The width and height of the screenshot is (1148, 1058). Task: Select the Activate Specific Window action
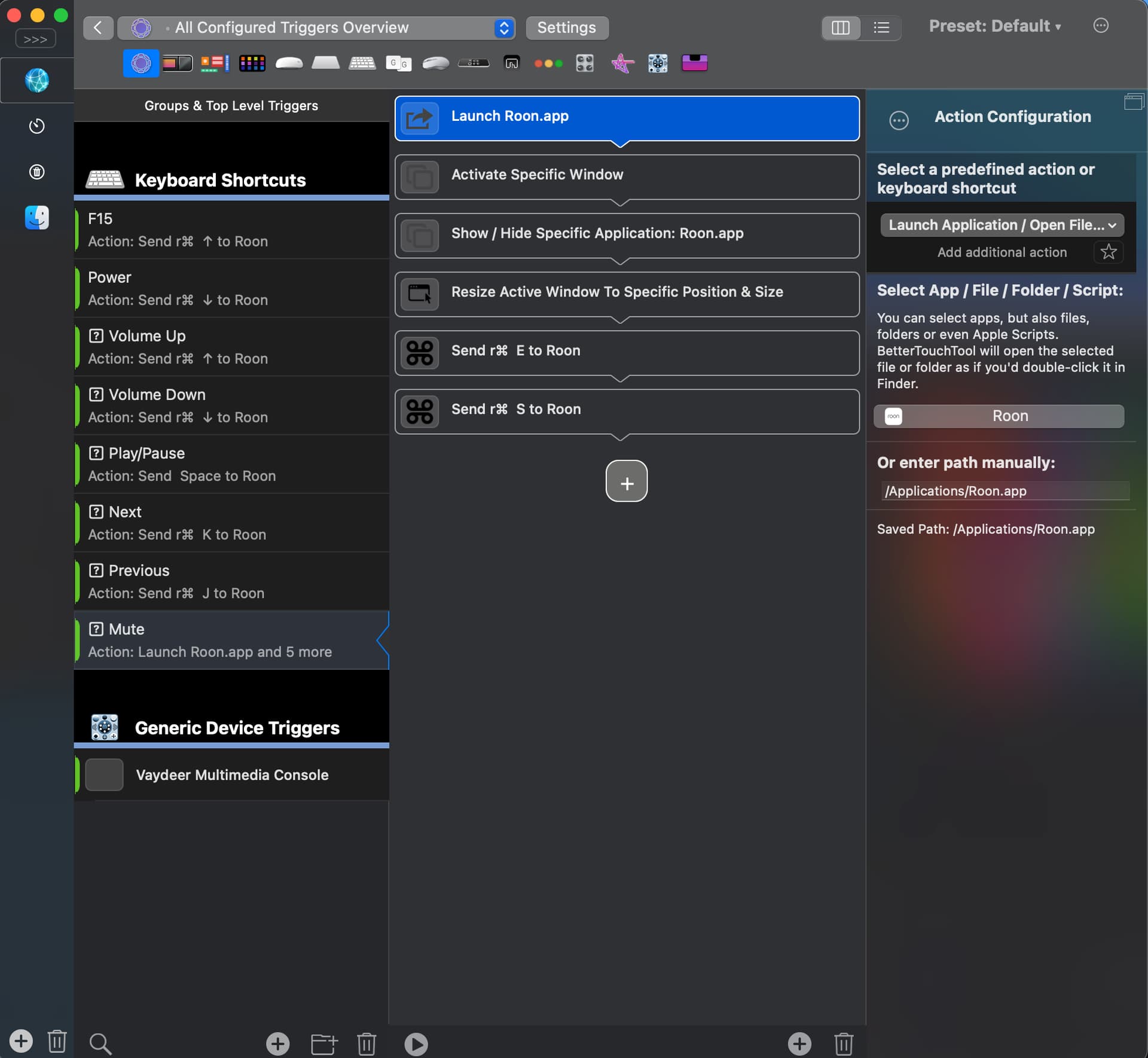click(x=627, y=177)
